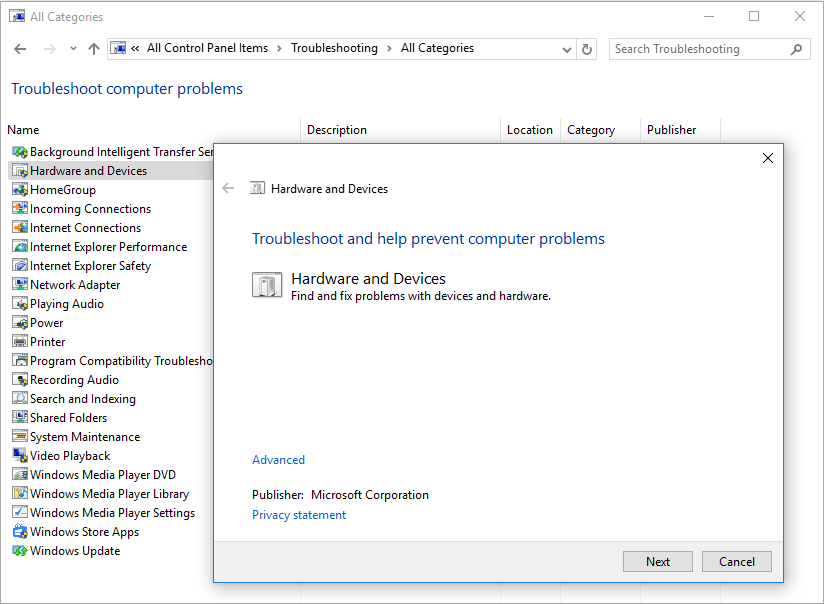This screenshot has height=604, width=824.
Task: Click the refresh button beside address bar
Action: click(587, 49)
